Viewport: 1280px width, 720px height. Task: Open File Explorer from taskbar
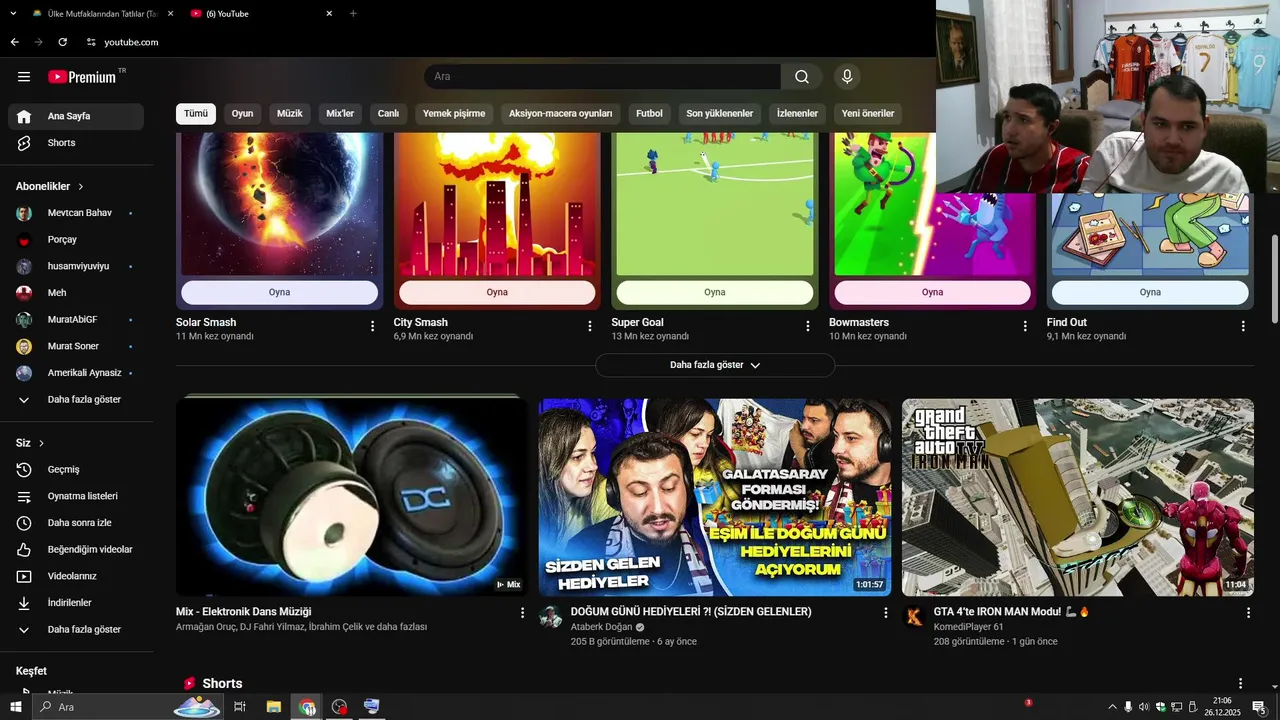[x=273, y=707]
